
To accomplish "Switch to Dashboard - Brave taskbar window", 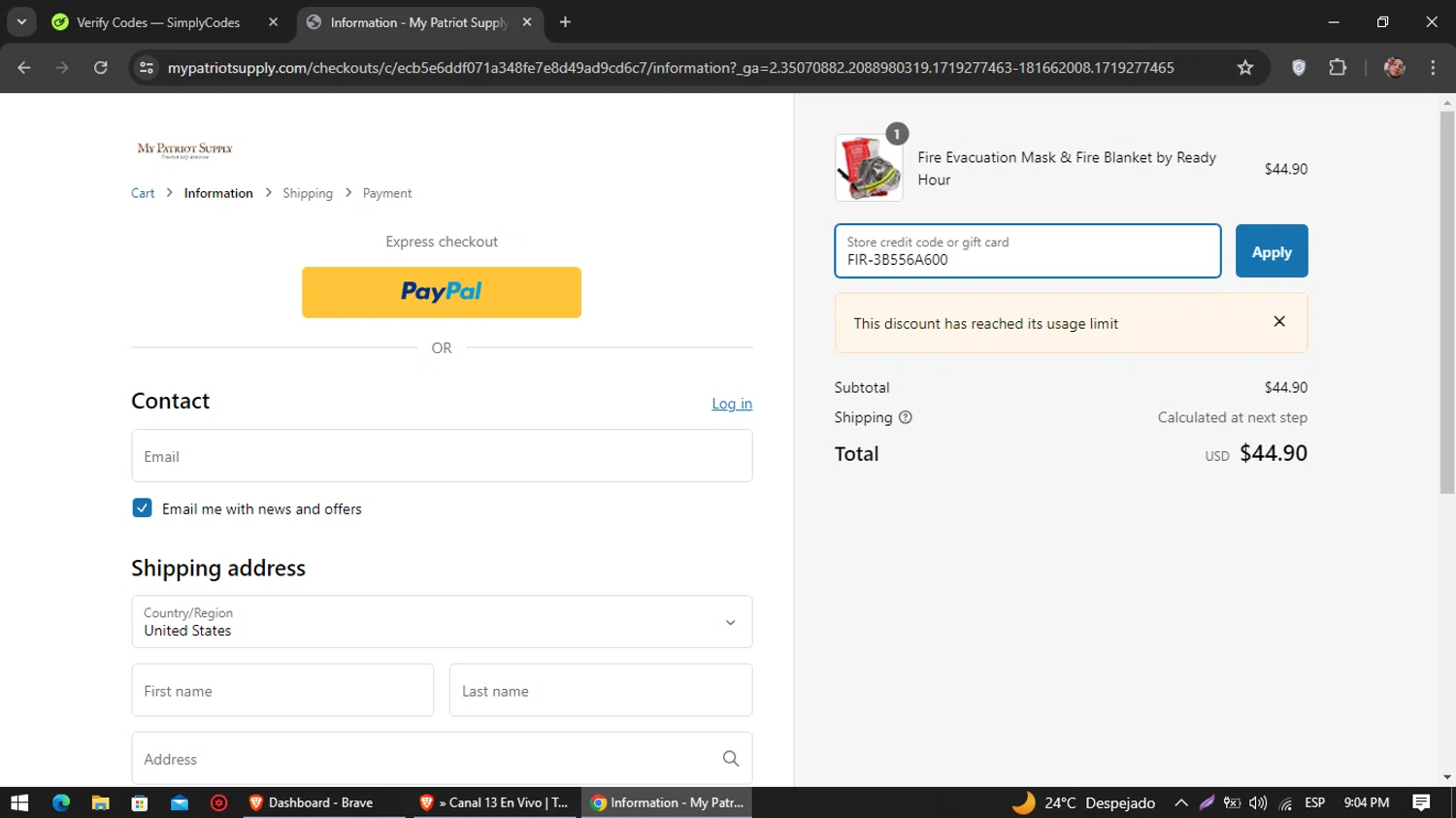I will (x=325, y=802).
